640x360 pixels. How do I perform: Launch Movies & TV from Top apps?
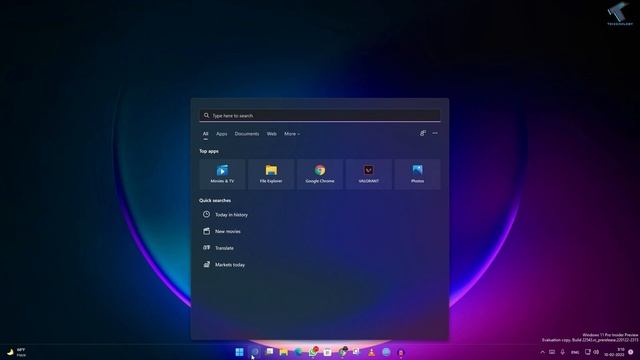point(222,174)
